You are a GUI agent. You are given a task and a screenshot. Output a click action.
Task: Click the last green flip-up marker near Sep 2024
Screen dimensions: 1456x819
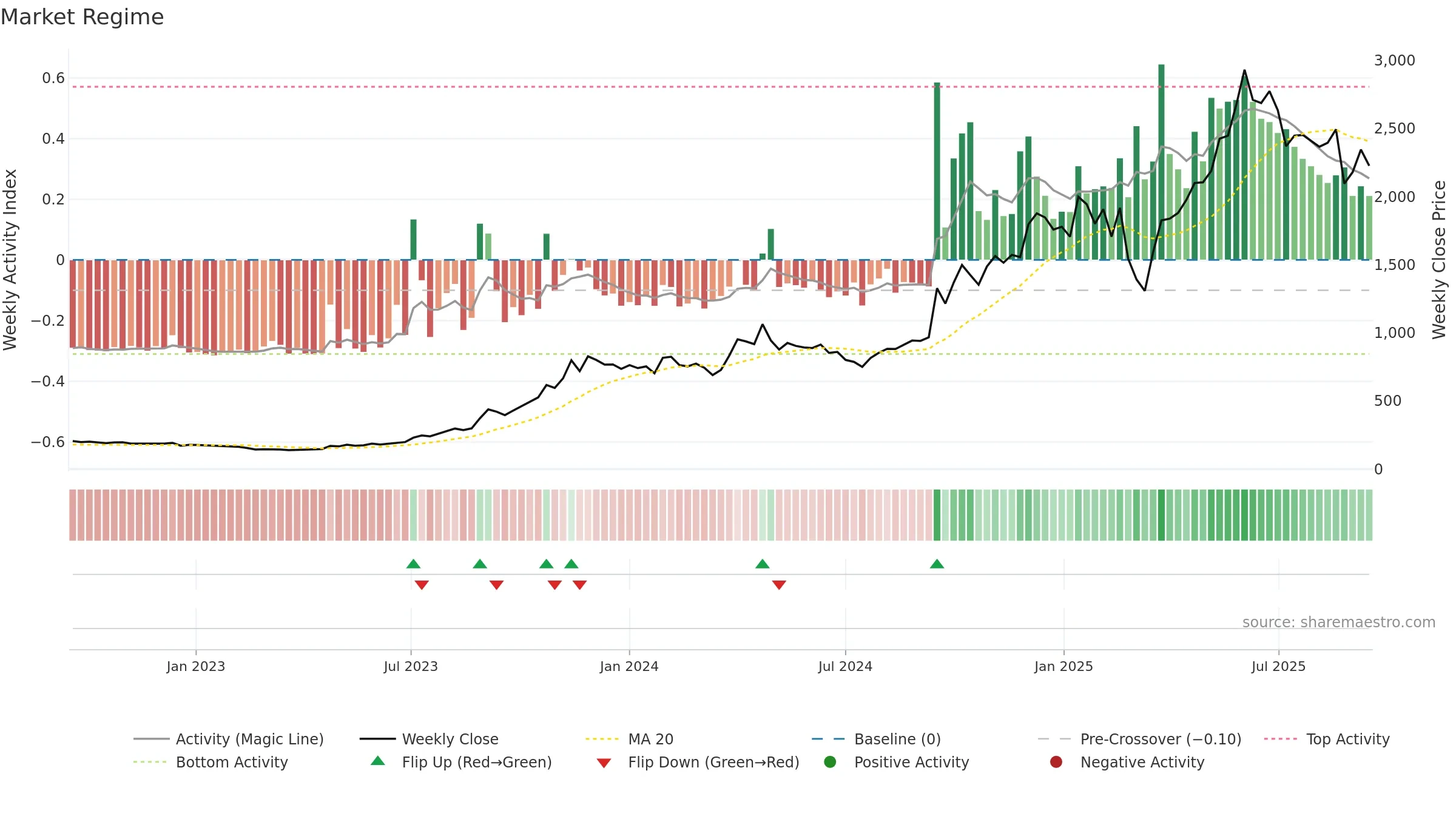tap(937, 564)
